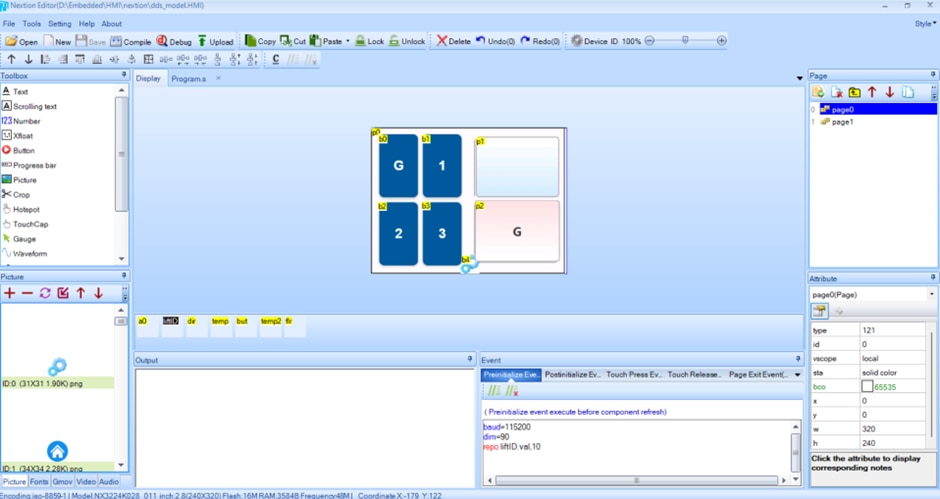940x499 pixels.
Task: Lock the selected component
Action: point(369,41)
